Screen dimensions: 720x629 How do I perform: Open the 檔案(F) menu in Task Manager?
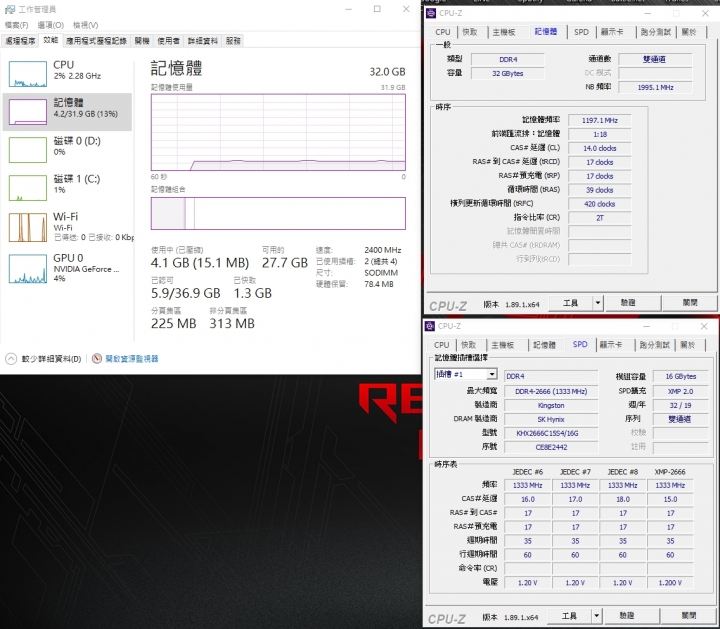pyautogui.click(x=17, y=25)
